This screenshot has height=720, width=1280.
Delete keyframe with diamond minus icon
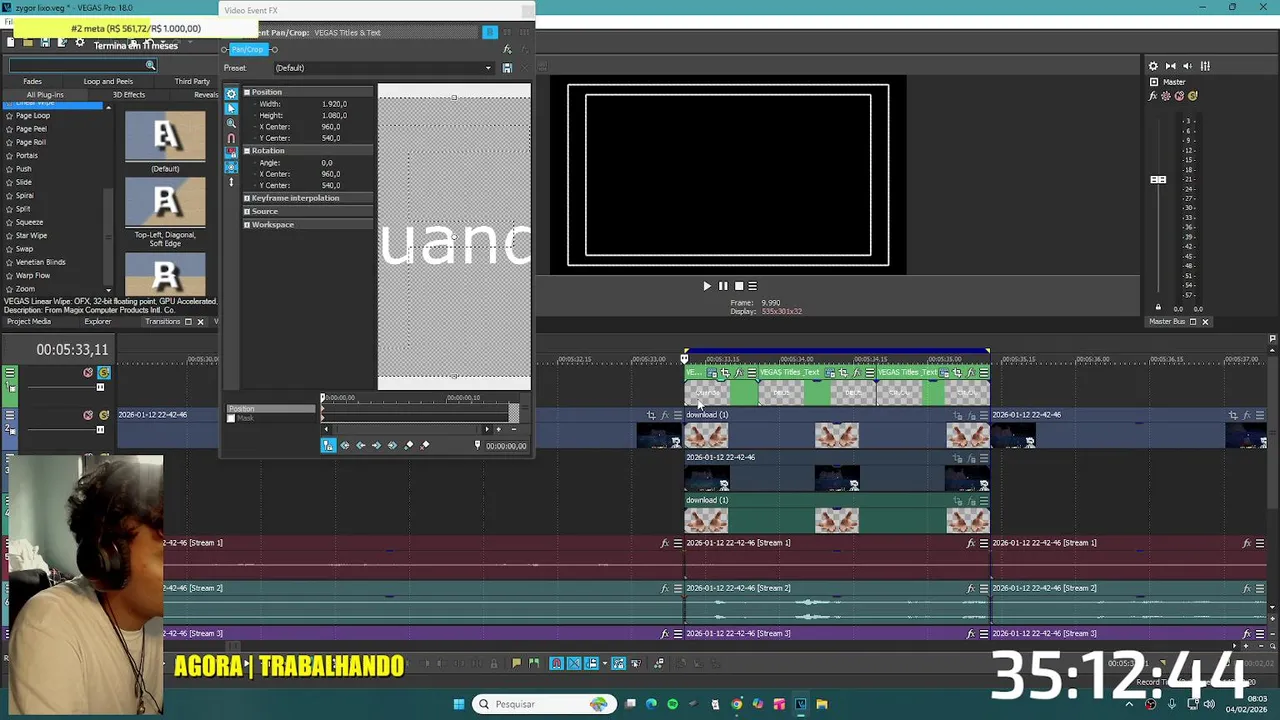point(425,445)
